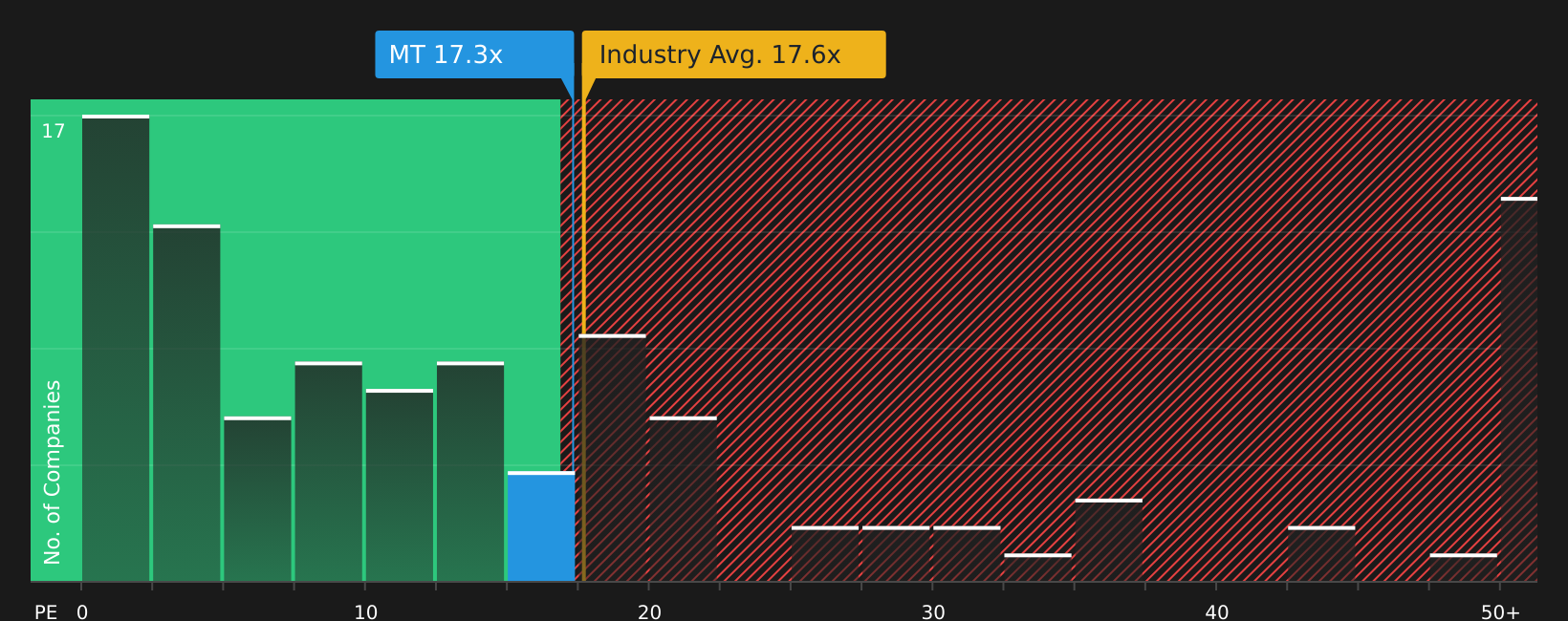Select the bar between PE 5 and 7.5
The width and height of the screenshot is (1568, 621).
coord(257,499)
